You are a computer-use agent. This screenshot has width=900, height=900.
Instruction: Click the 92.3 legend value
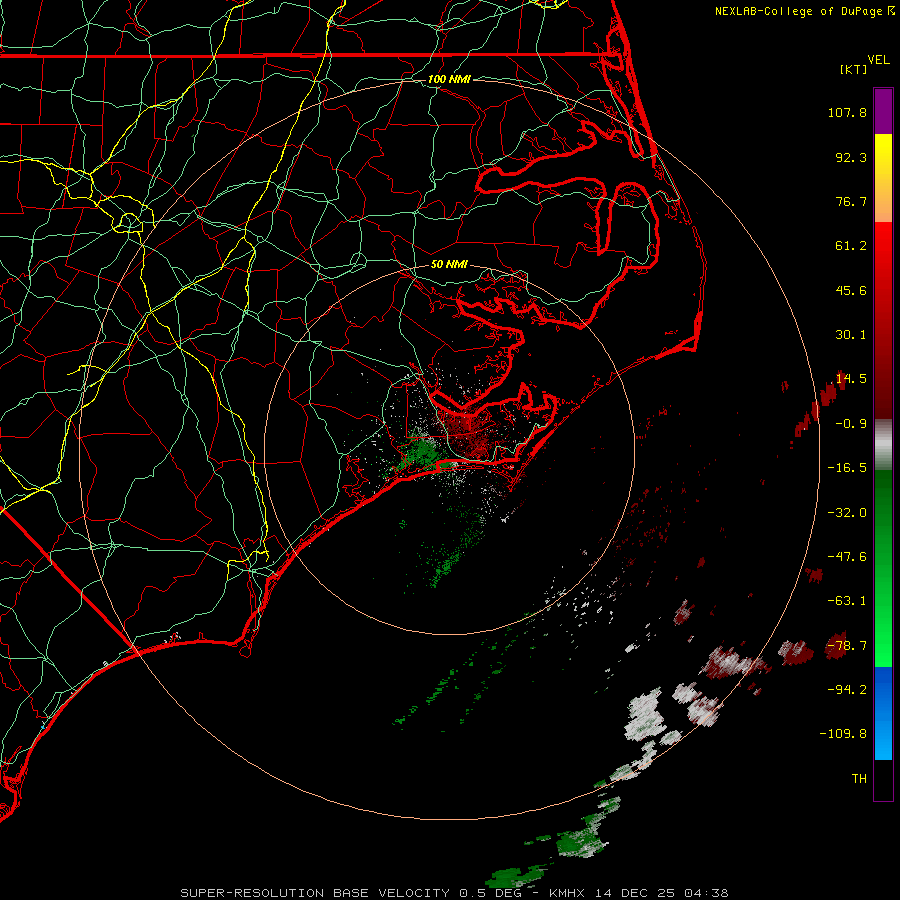(851, 157)
